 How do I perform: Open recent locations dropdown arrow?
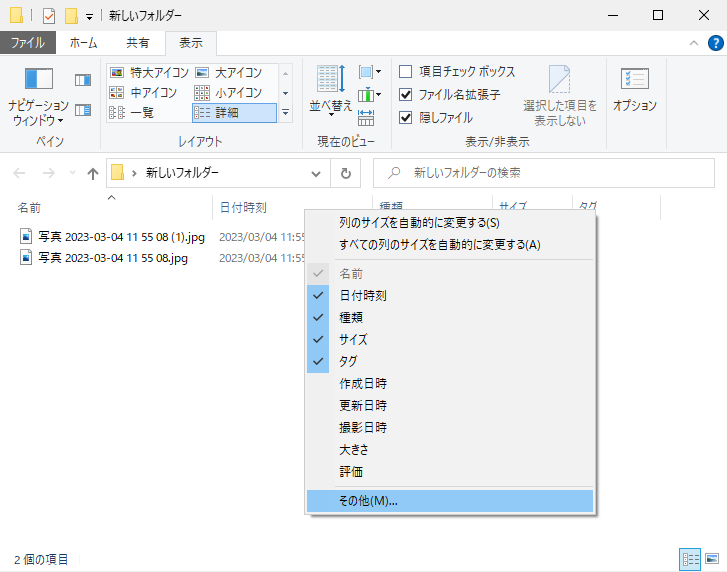point(72,173)
